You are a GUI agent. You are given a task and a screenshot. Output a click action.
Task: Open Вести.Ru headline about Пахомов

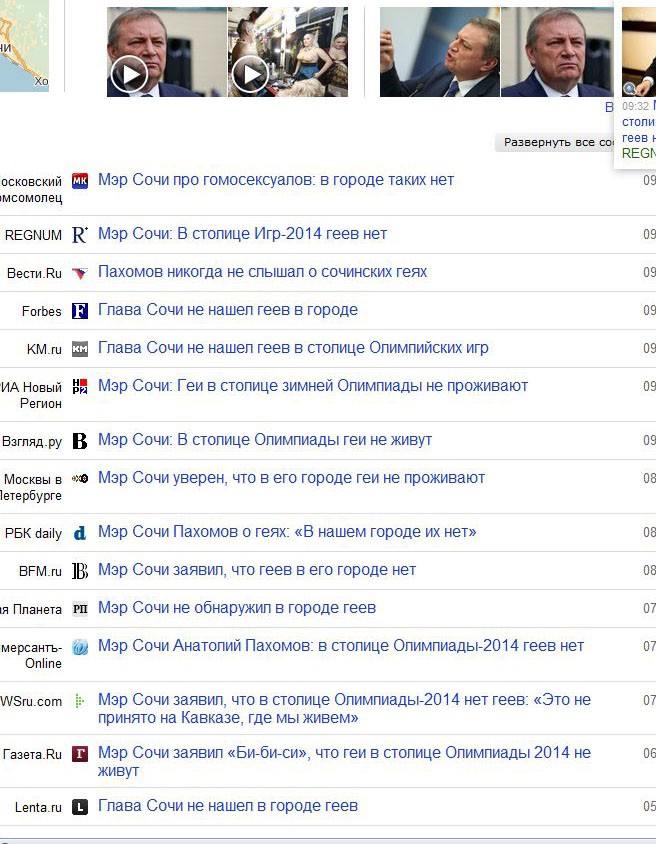262,272
